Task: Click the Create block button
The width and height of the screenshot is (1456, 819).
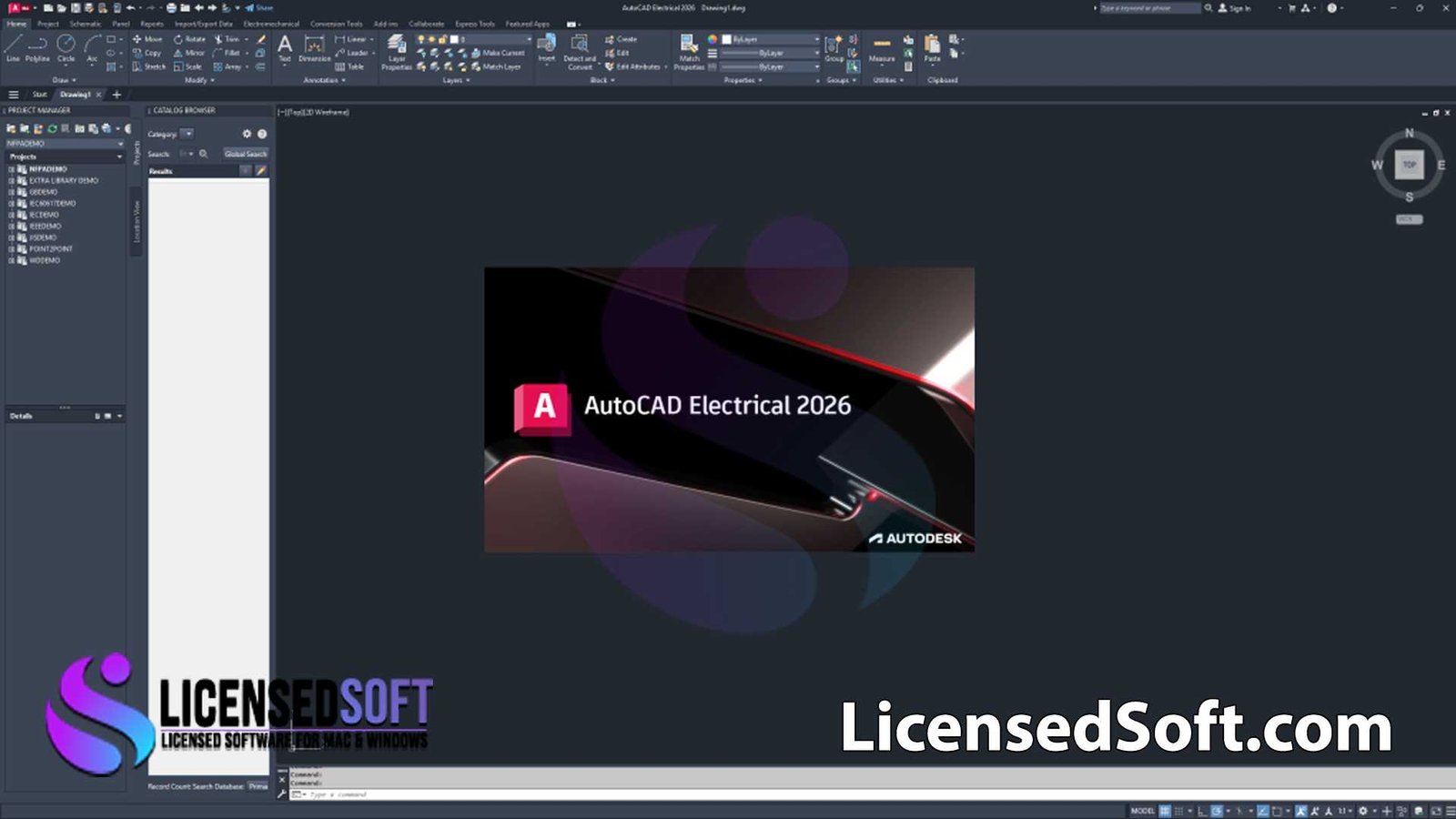Action: [622, 39]
